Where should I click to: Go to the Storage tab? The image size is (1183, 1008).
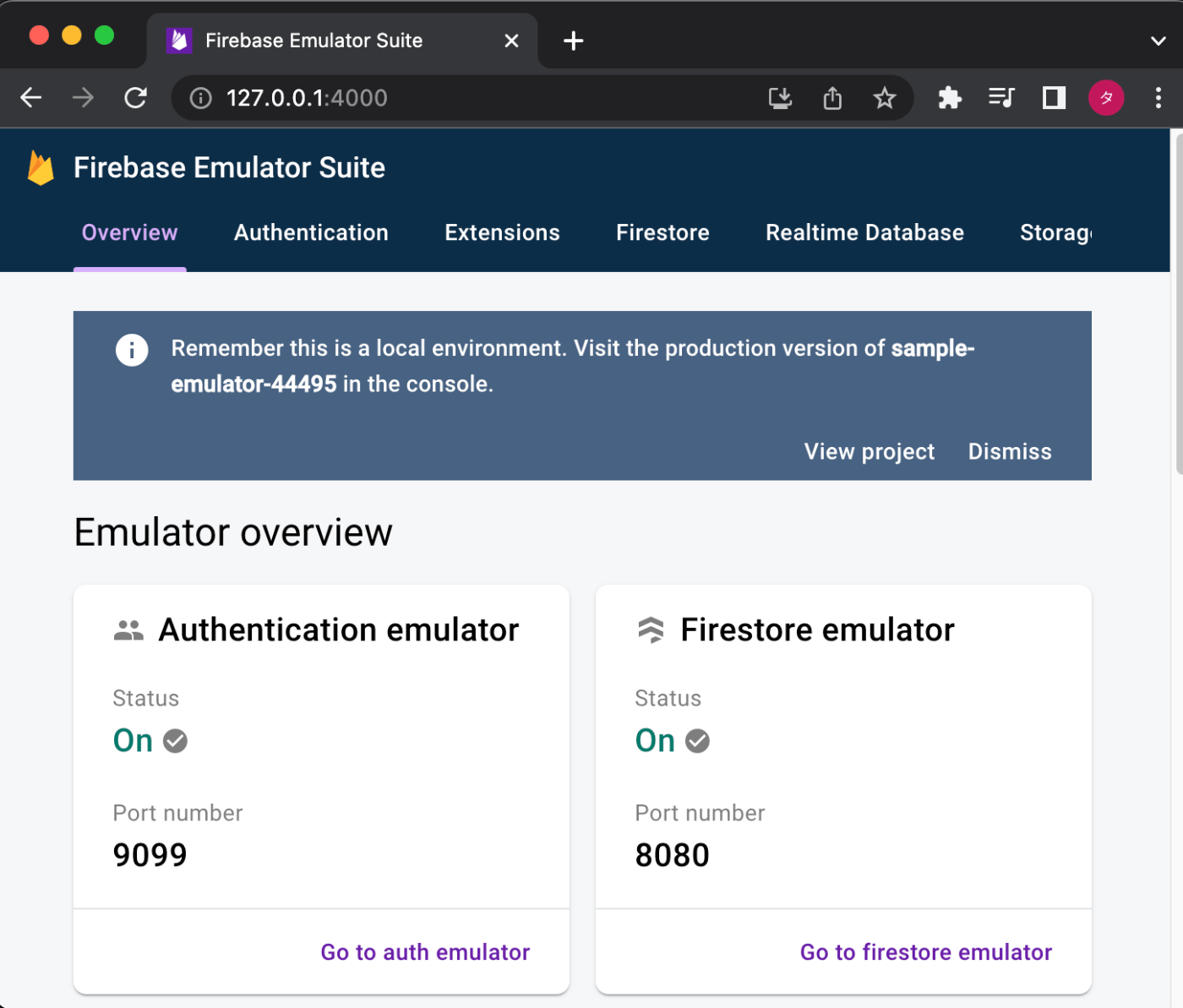[x=1056, y=233]
